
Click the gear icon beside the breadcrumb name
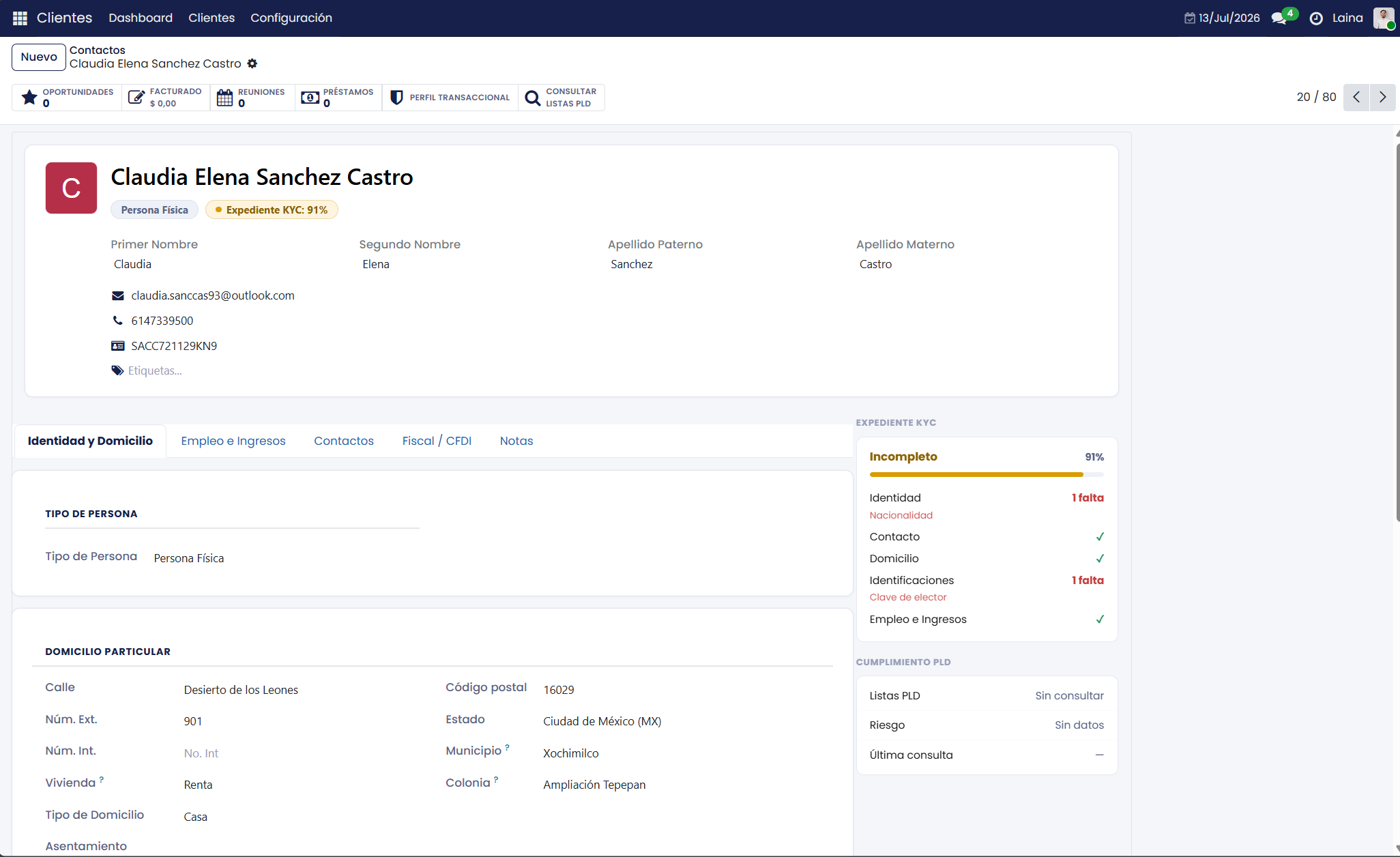[252, 63]
